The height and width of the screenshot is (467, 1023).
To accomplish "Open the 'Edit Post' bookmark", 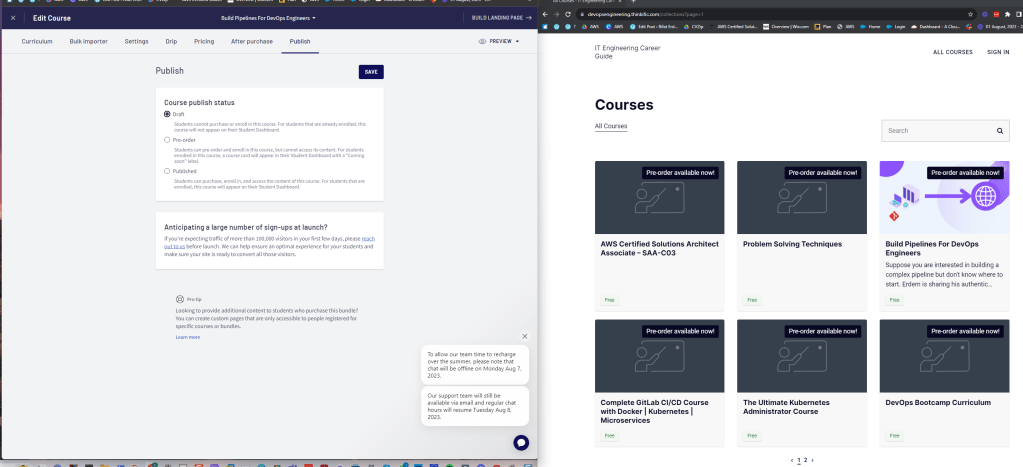I will click(654, 27).
